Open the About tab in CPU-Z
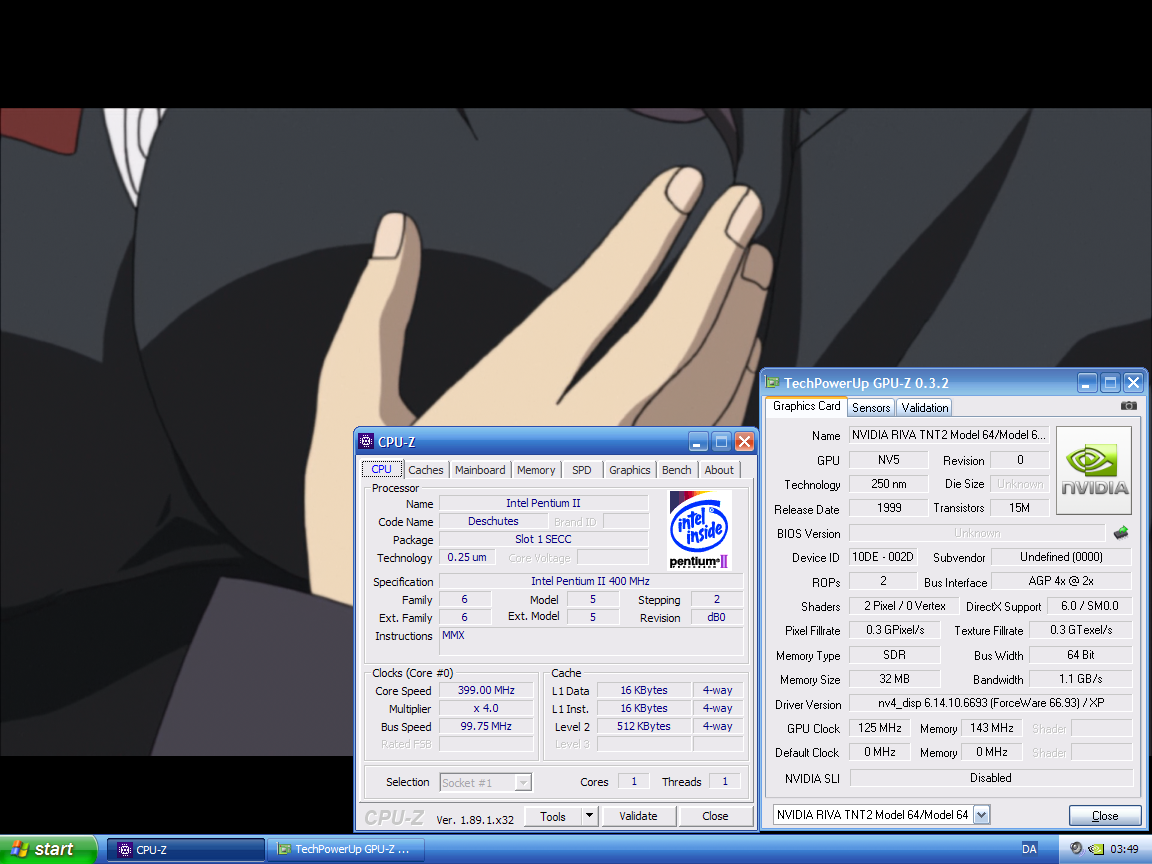Image resolution: width=1152 pixels, height=864 pixels. click(719, 470)
